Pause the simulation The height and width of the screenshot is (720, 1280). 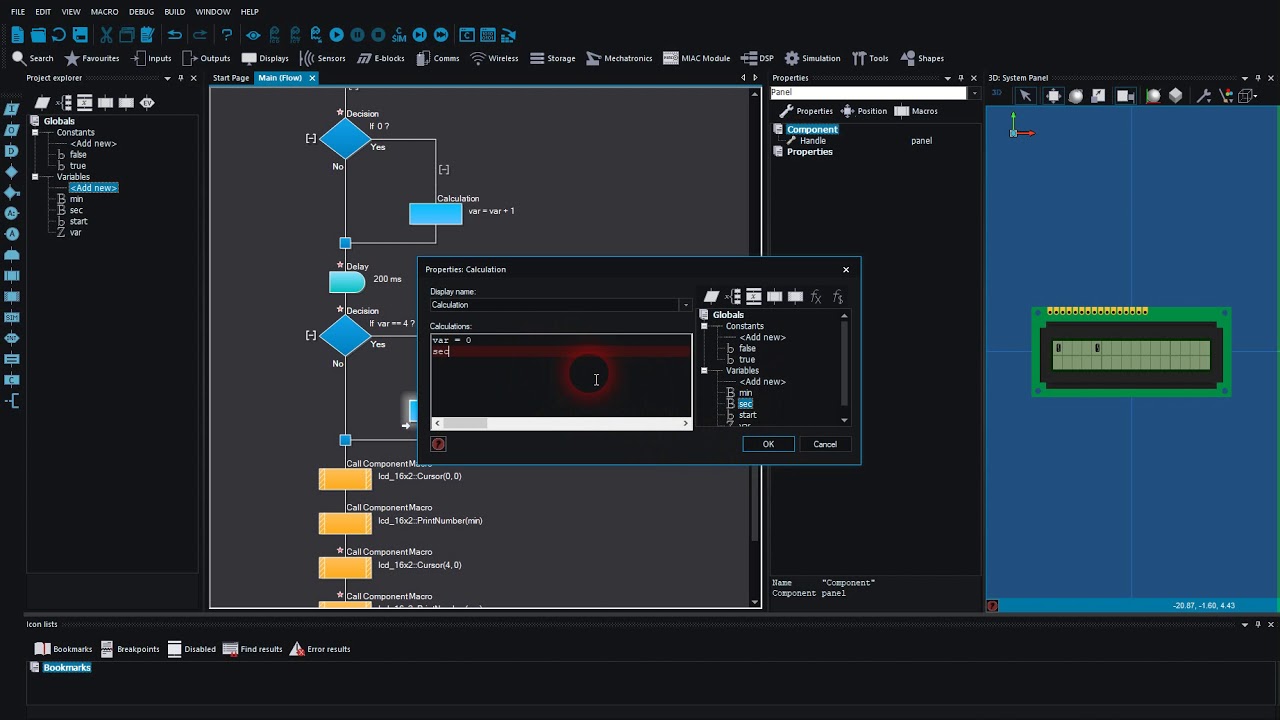[358, 35]
